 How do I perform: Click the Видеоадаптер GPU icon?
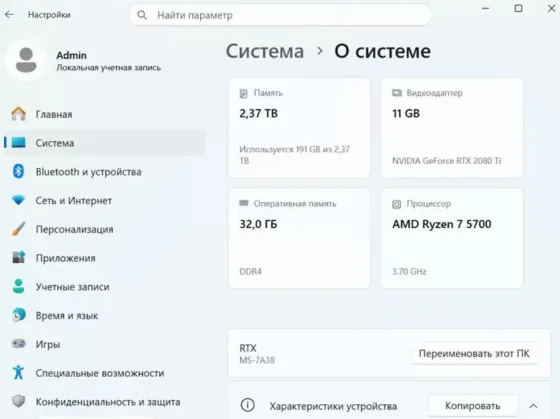[x=397, y=93]
